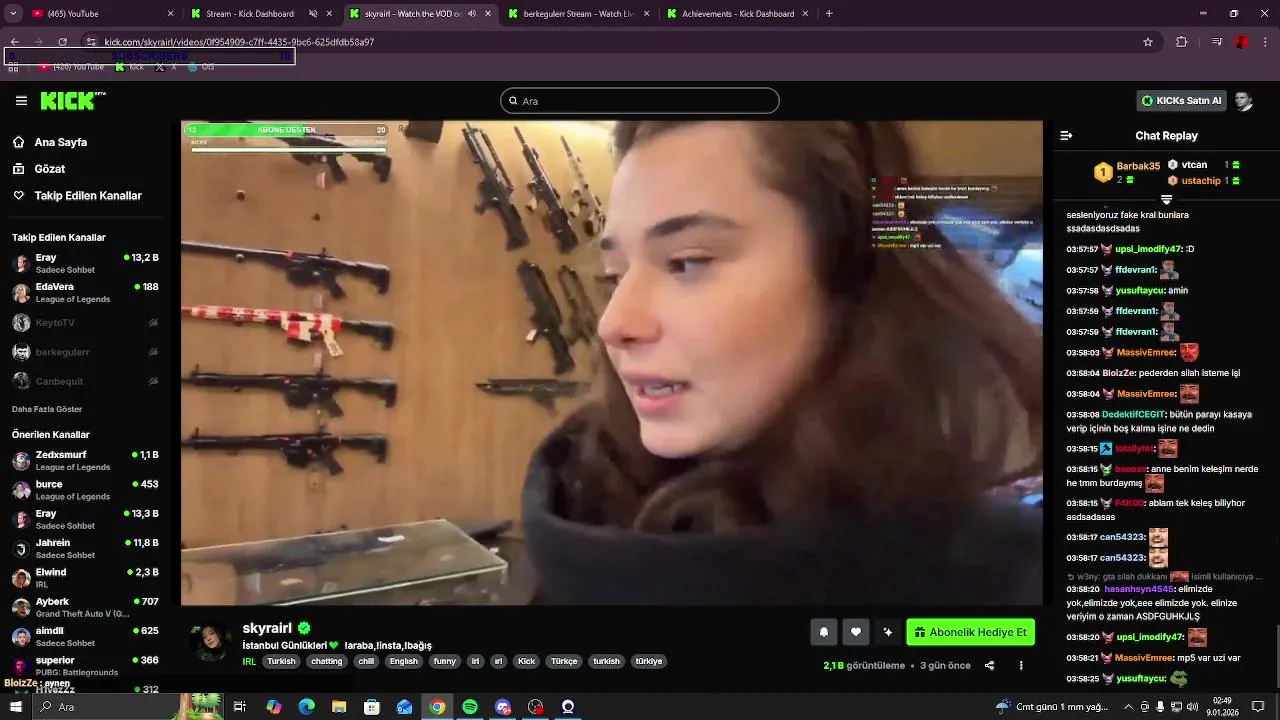The image size is (1280, 720).
Task: Open Discord from the taskbar
Action: (x=503, y=707)
